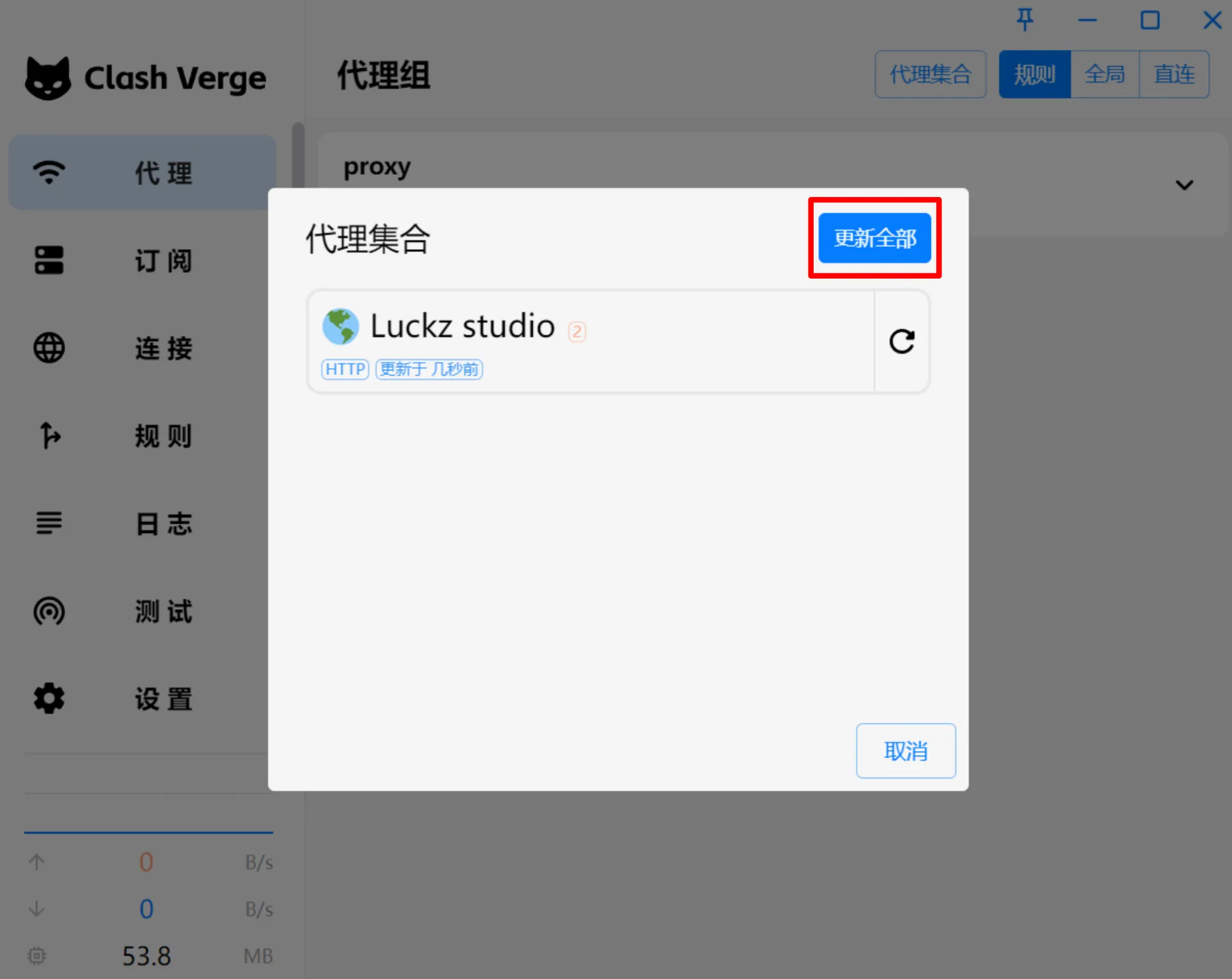Click the sidebar scrollbar handle
Image resolution: width=1232 pixels, height=979 pixels.
tap(298, 155)
